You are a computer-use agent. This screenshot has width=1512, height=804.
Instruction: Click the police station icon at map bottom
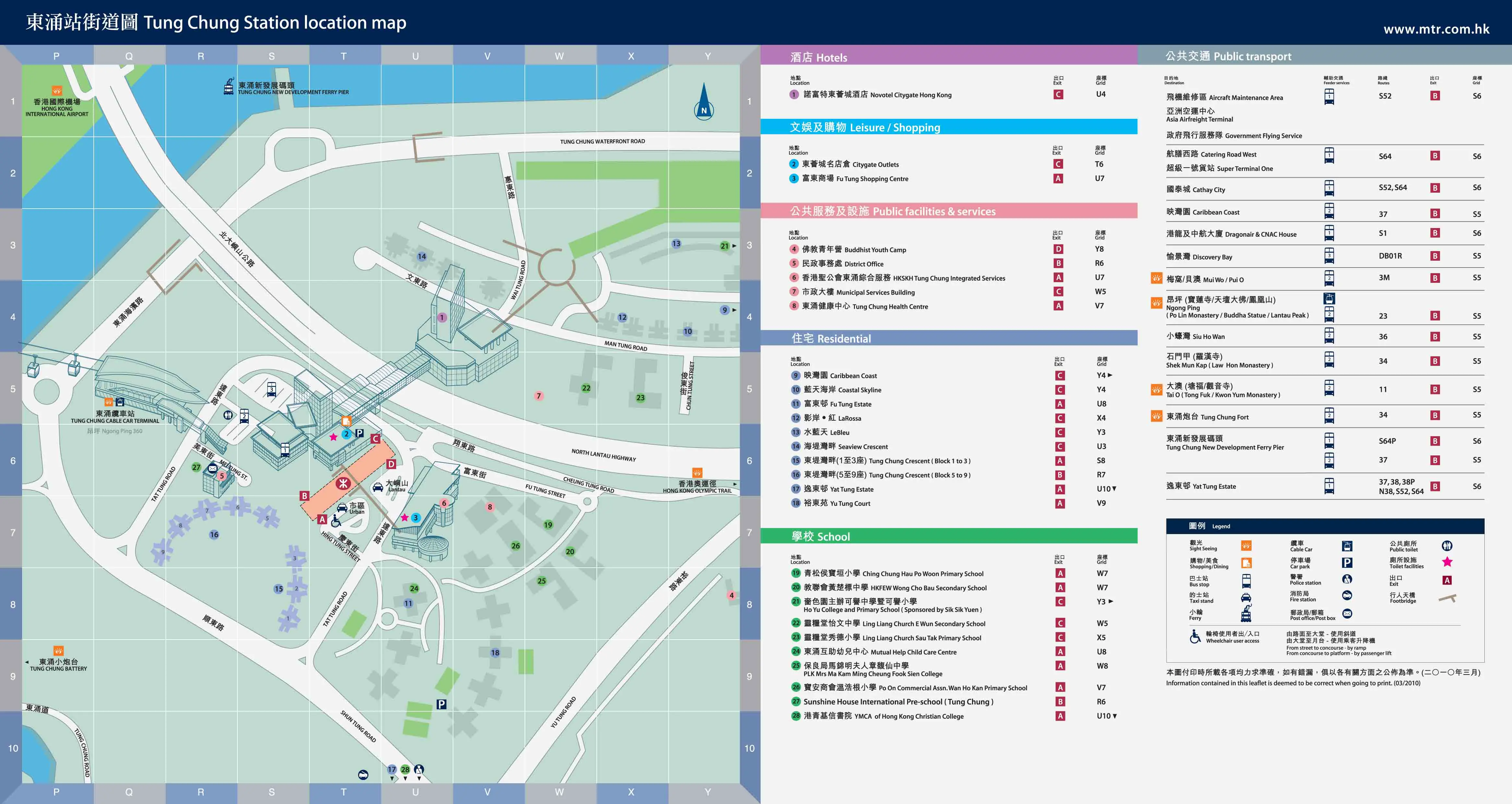(x=418, y=769)
